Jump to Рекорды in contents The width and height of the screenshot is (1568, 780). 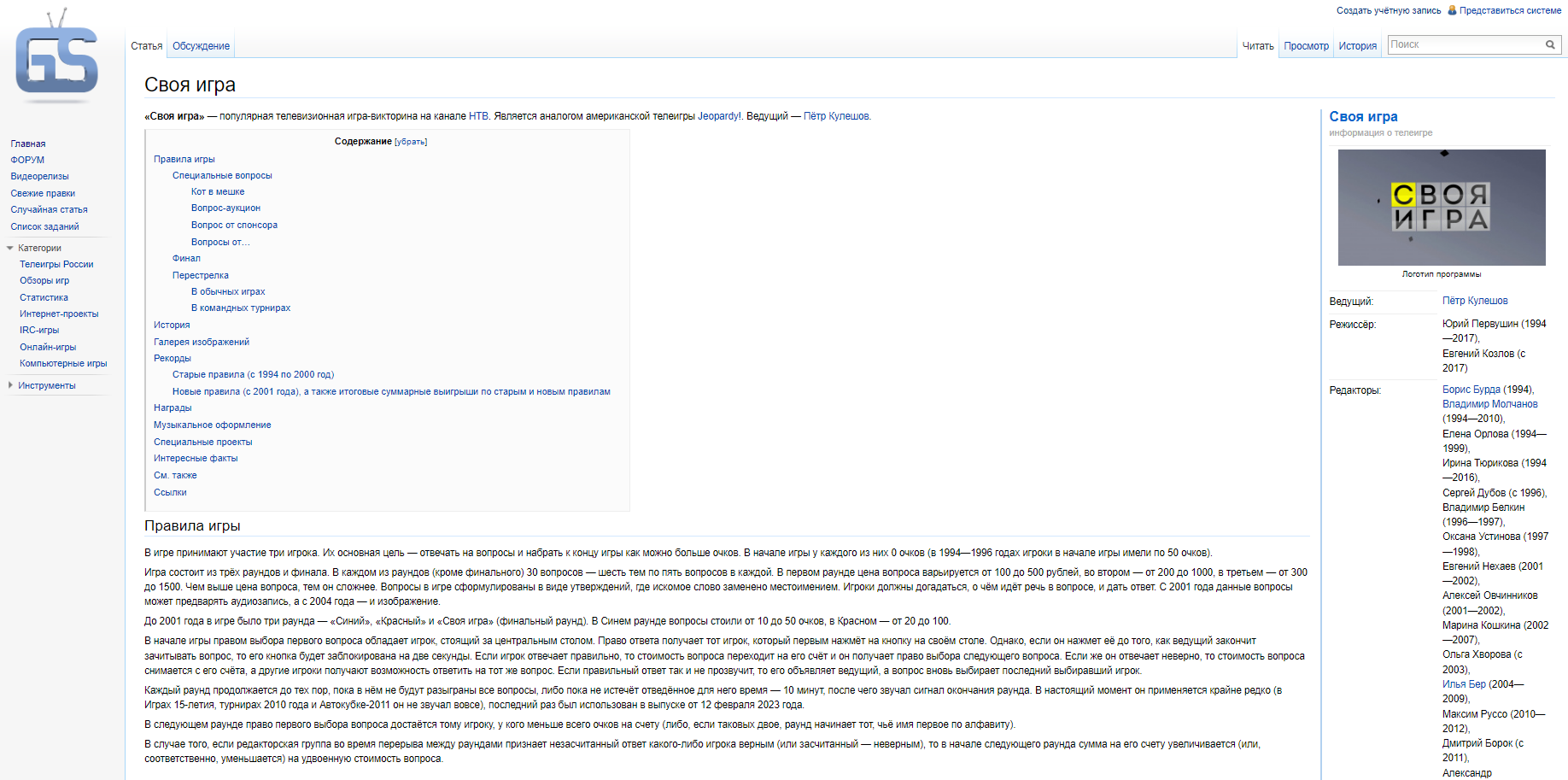173,358
